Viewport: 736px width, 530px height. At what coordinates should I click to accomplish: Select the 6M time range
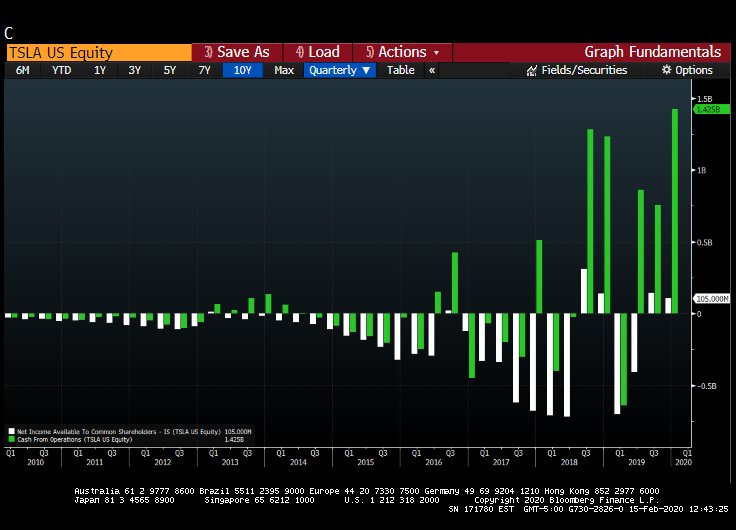coord(23,70)
